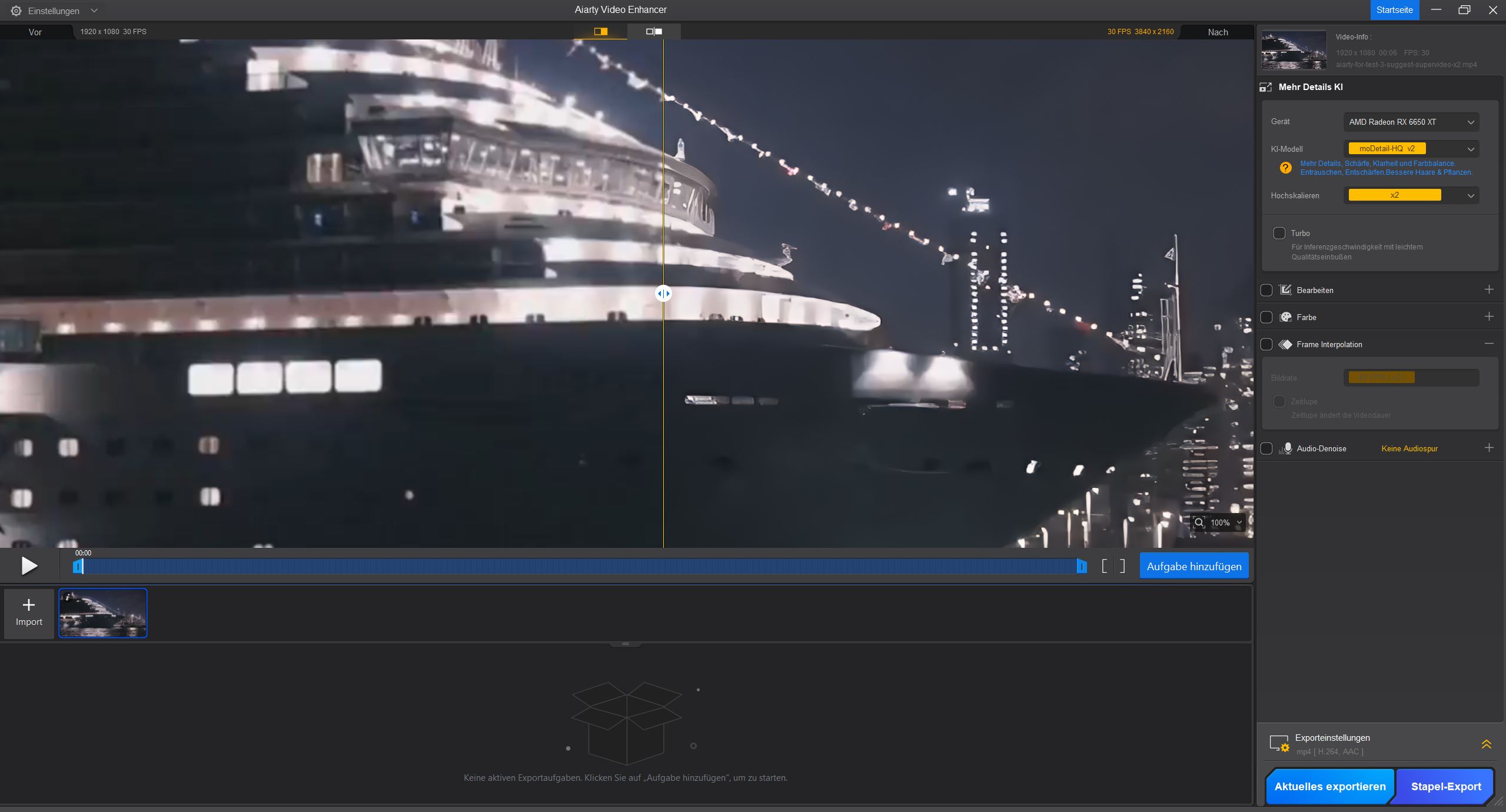Enable the Bearbeiten checkbox

tap(1266, 290)
